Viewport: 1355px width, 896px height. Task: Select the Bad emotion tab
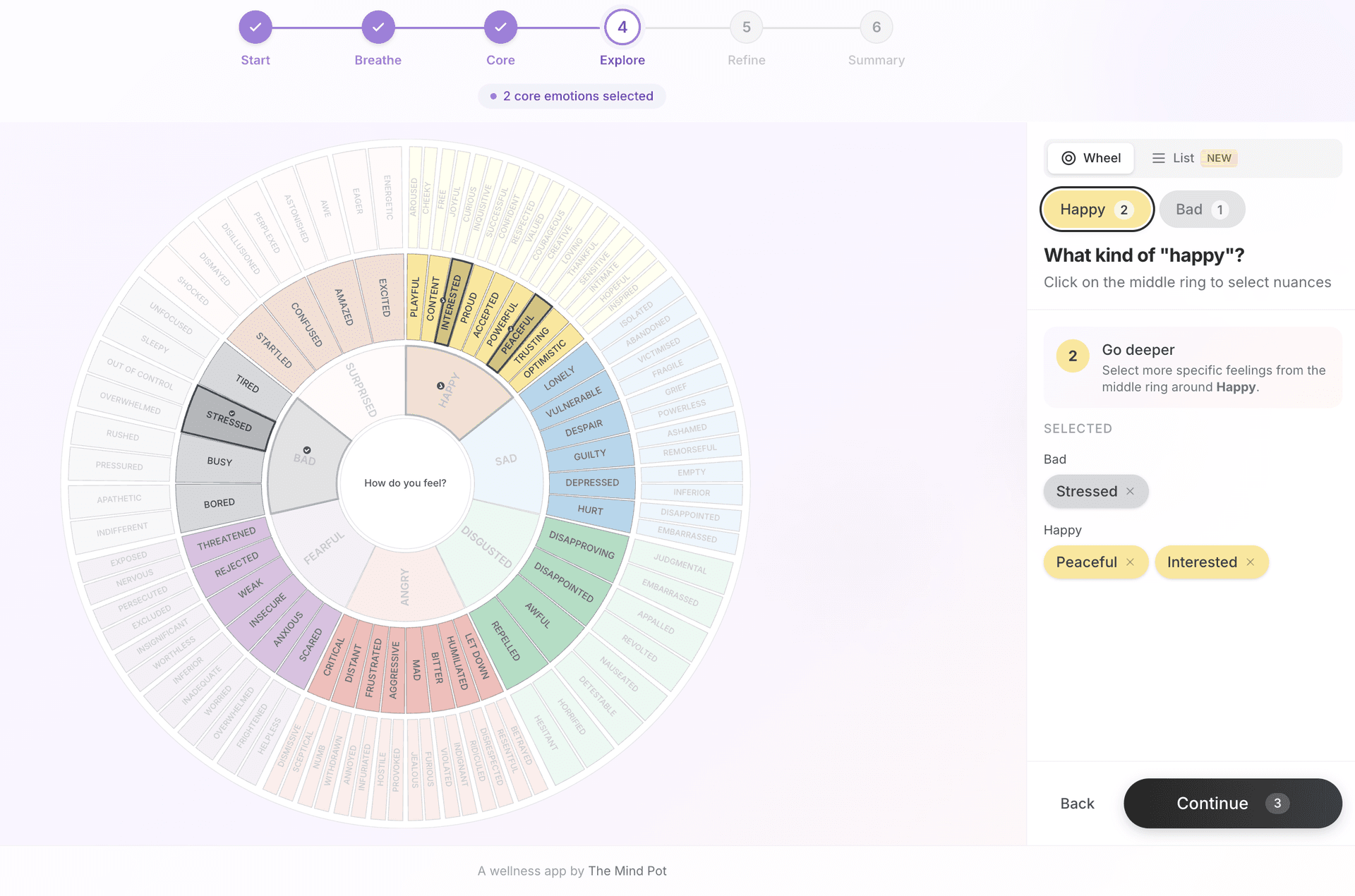tap(1202, 210)
